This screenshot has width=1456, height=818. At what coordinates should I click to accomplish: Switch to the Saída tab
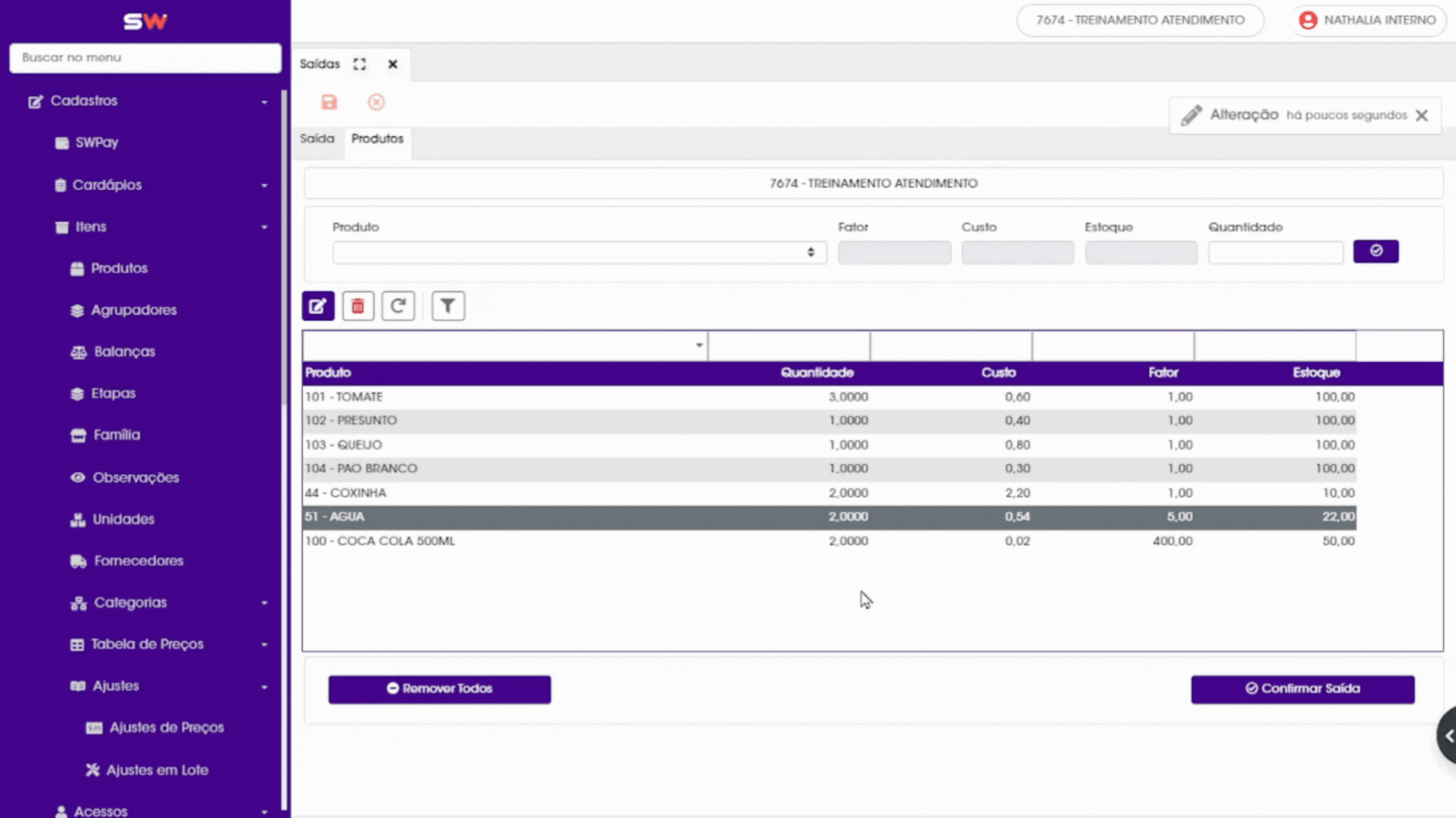(317, 139)
